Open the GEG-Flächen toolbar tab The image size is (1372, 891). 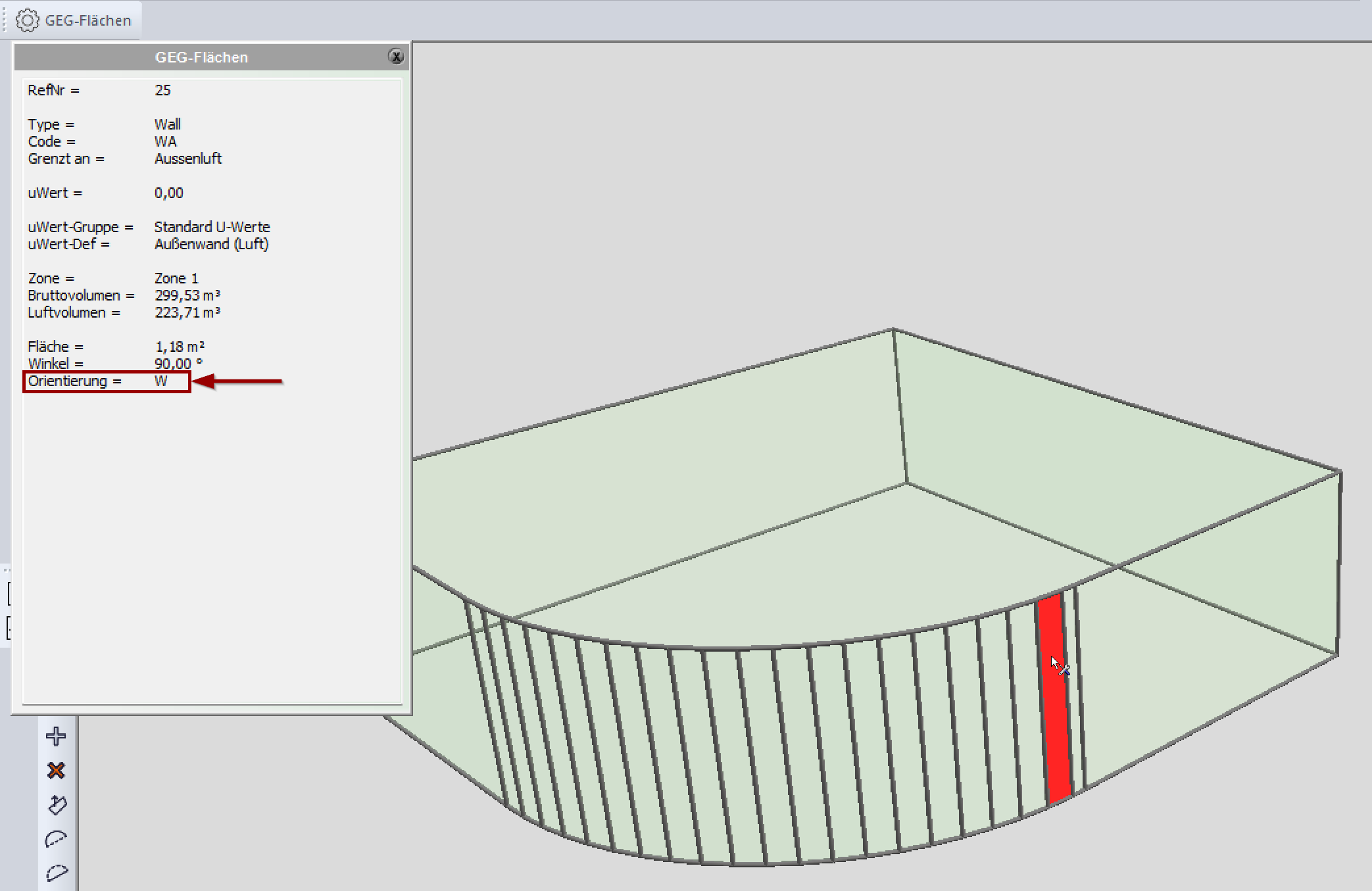(87, 20)
